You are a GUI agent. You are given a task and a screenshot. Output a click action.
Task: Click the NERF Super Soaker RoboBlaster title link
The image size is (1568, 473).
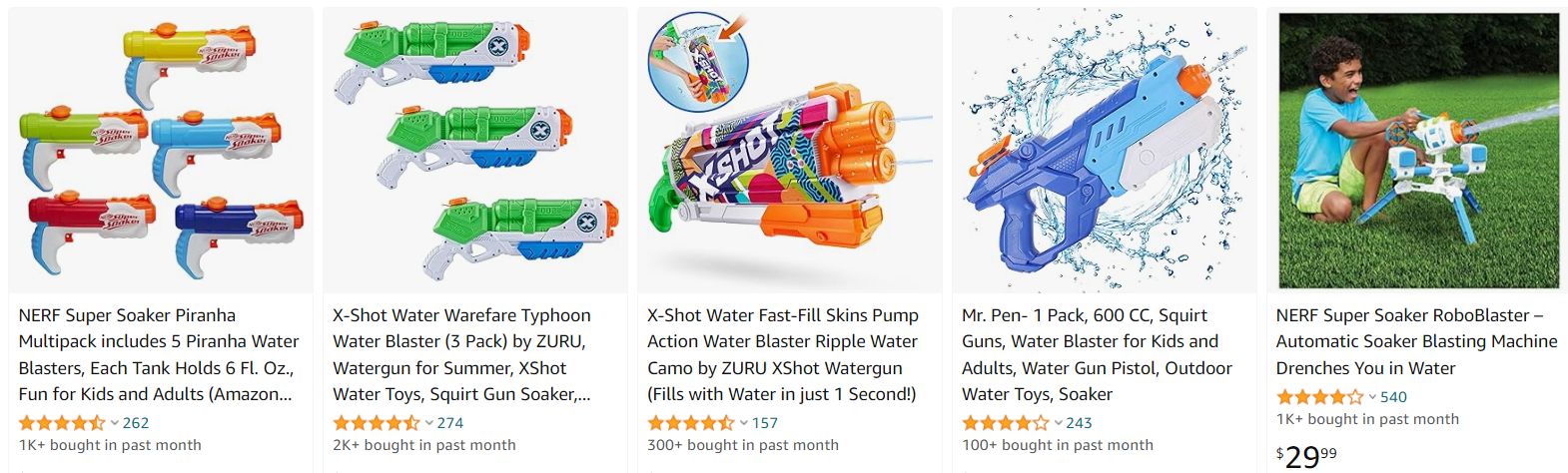point(1416,341)
